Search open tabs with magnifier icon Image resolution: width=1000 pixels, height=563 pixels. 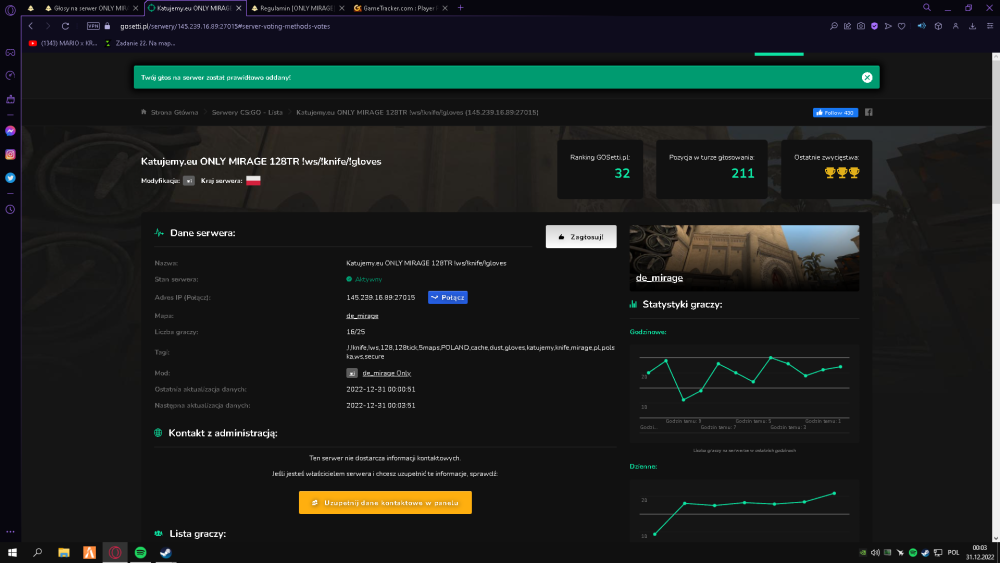pyautogui.click(x=927, y=8)
